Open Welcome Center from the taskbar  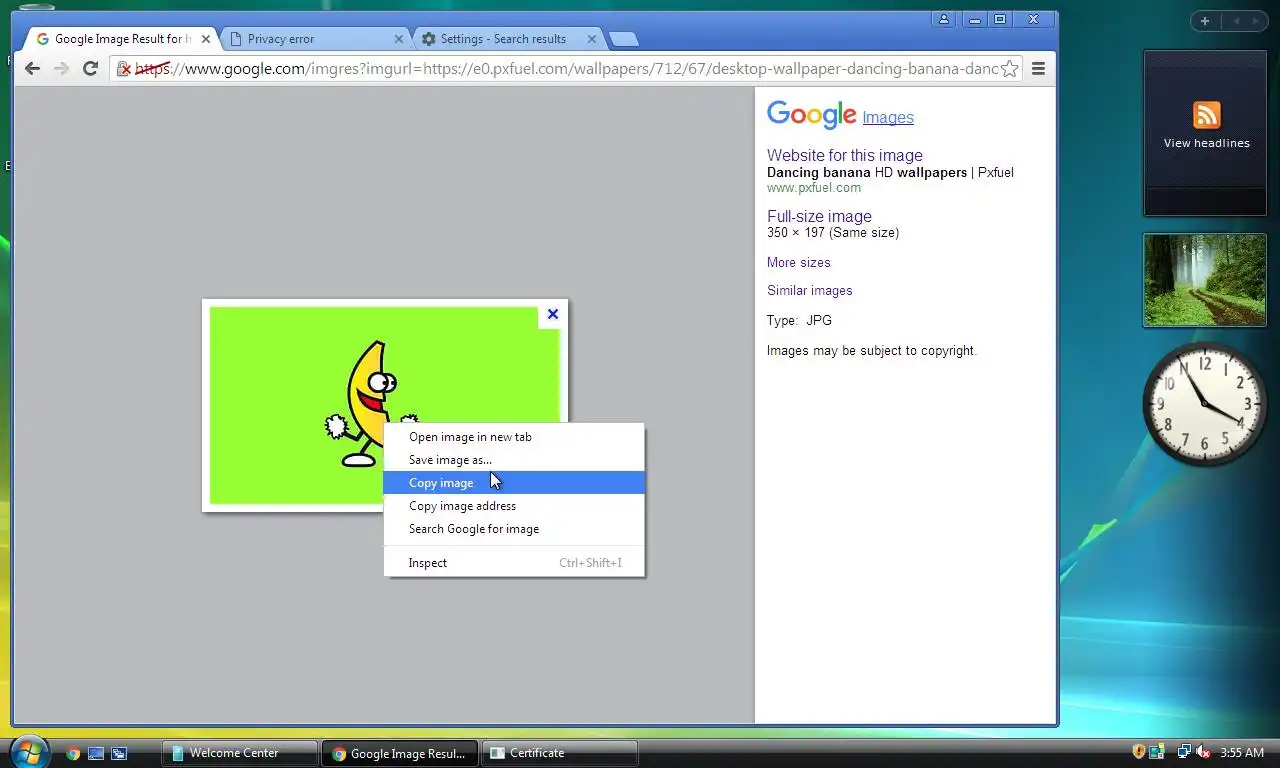click(x=240, y=753)
